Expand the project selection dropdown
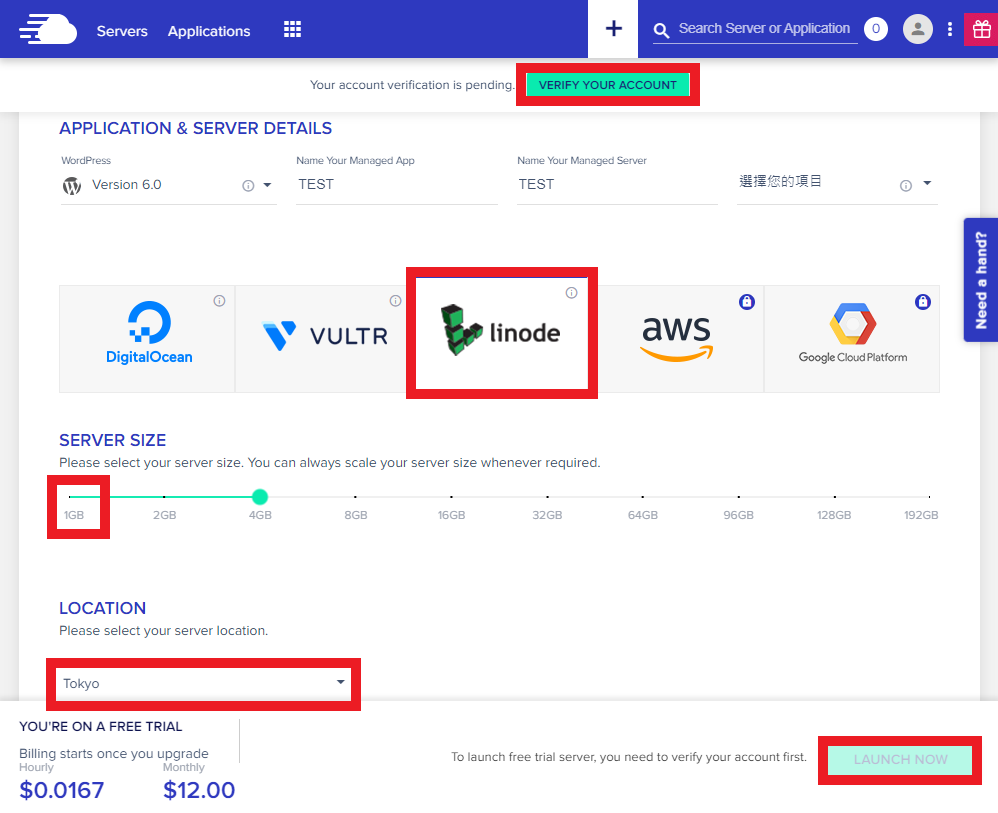This screenshot has height=813, width=998. (x=927, y=183)
